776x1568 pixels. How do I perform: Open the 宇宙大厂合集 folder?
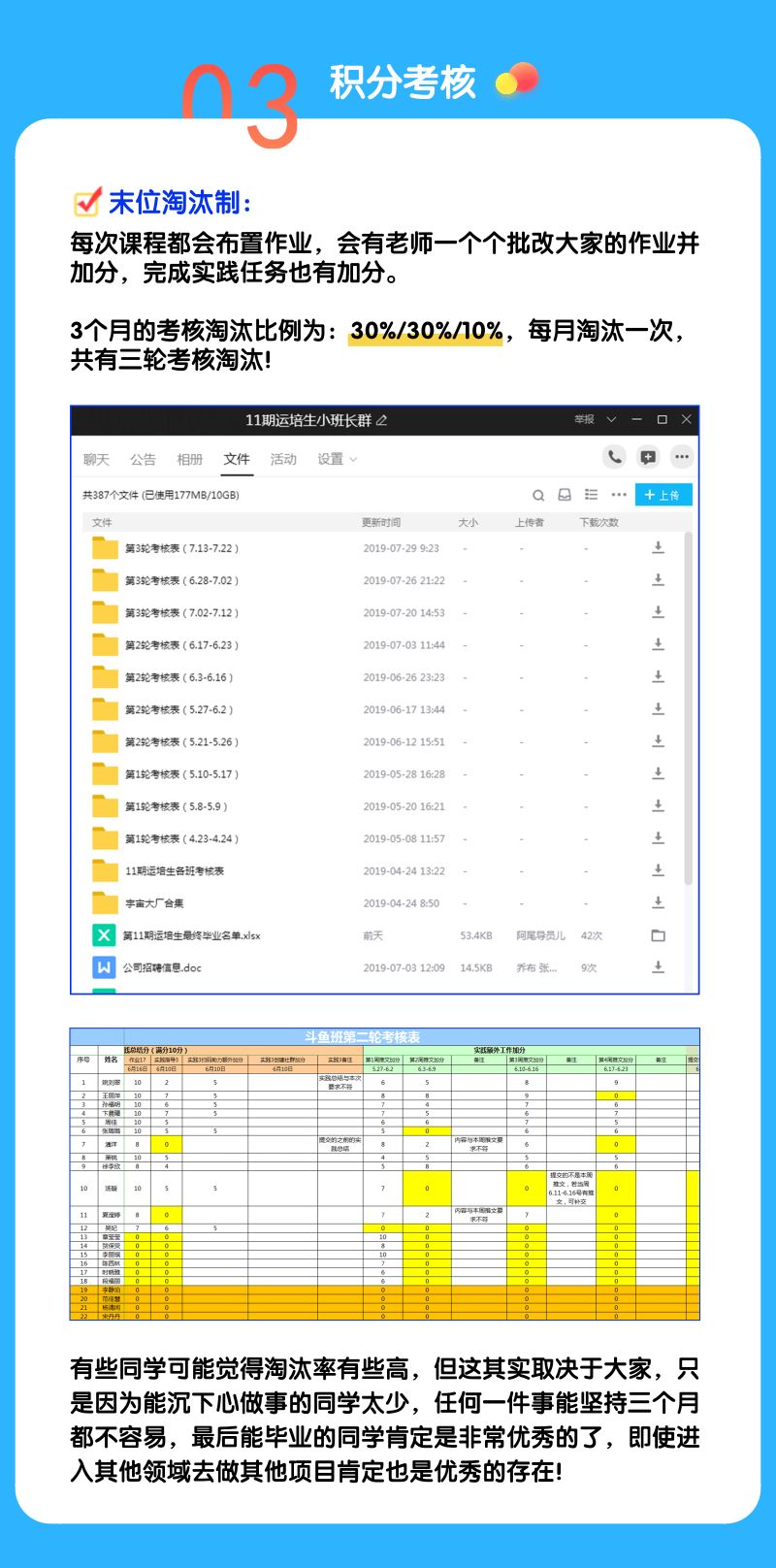coord(153,903)
